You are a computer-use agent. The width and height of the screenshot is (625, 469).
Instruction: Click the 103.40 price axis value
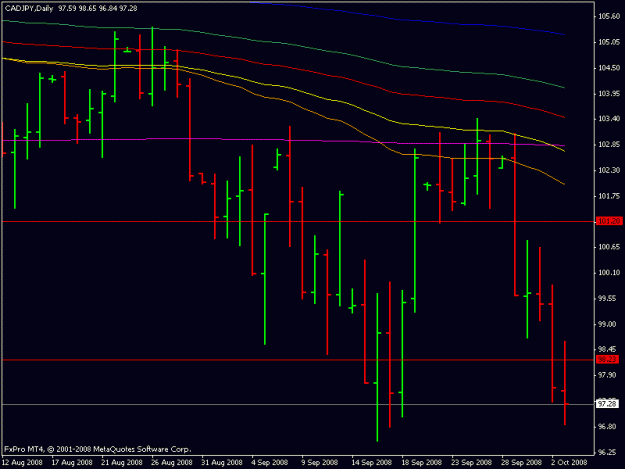(x=609, y=119)
